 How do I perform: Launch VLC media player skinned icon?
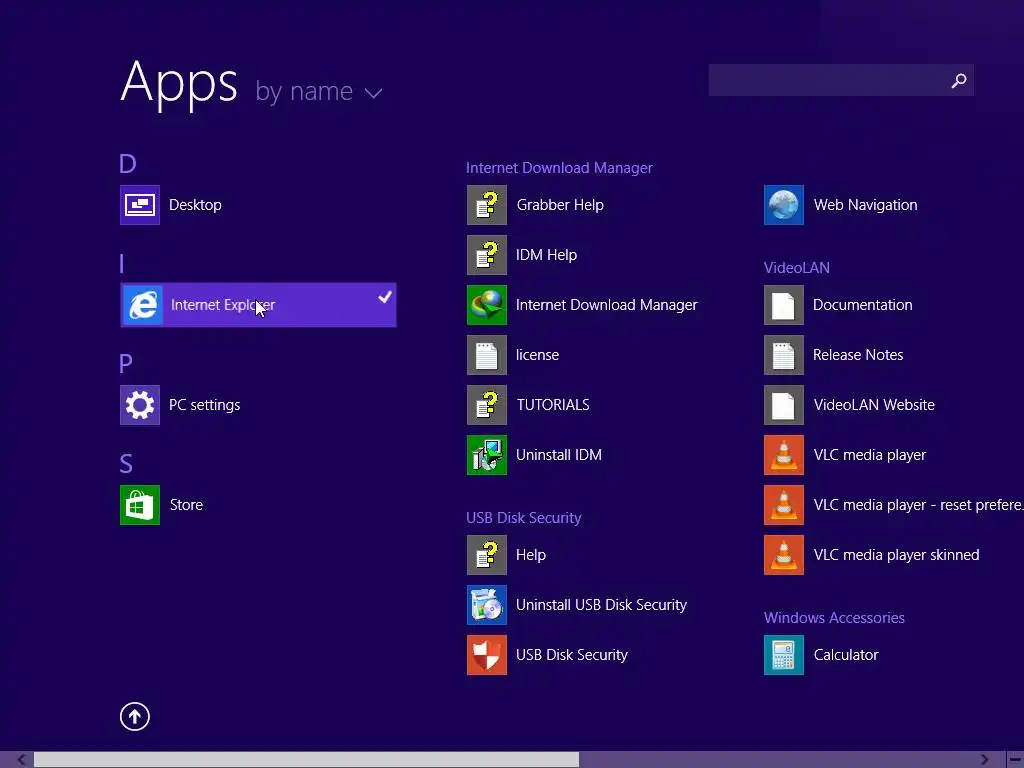click(784, 555)
